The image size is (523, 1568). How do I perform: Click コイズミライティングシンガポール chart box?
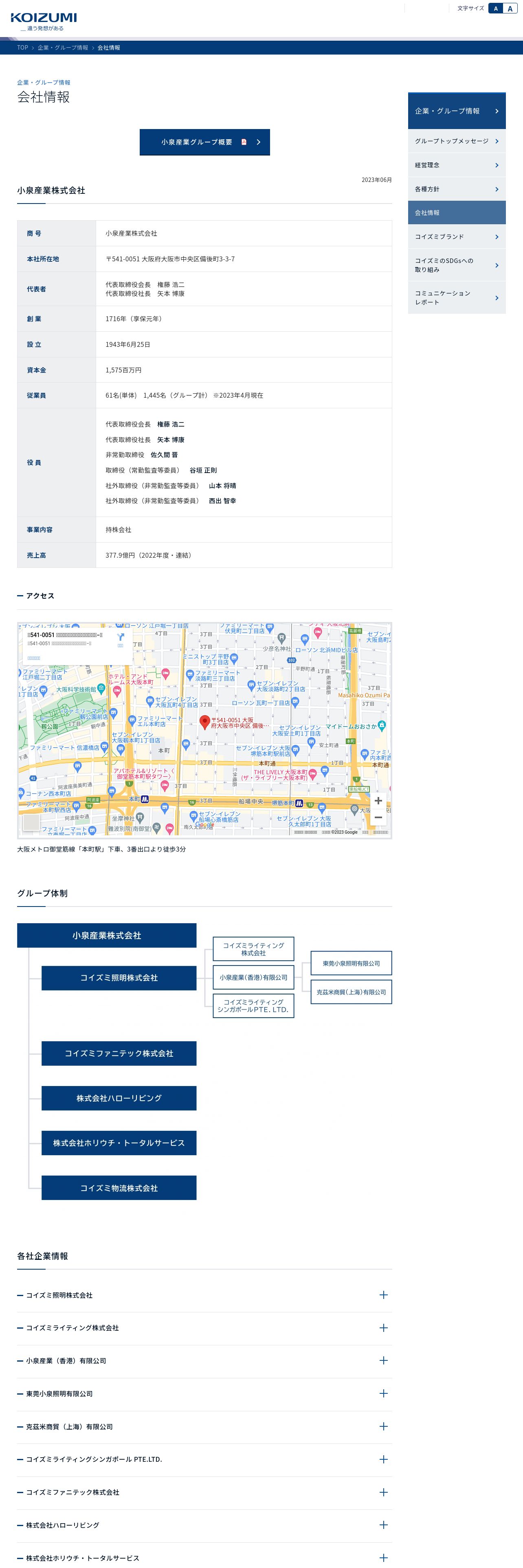pos(253,1005)
